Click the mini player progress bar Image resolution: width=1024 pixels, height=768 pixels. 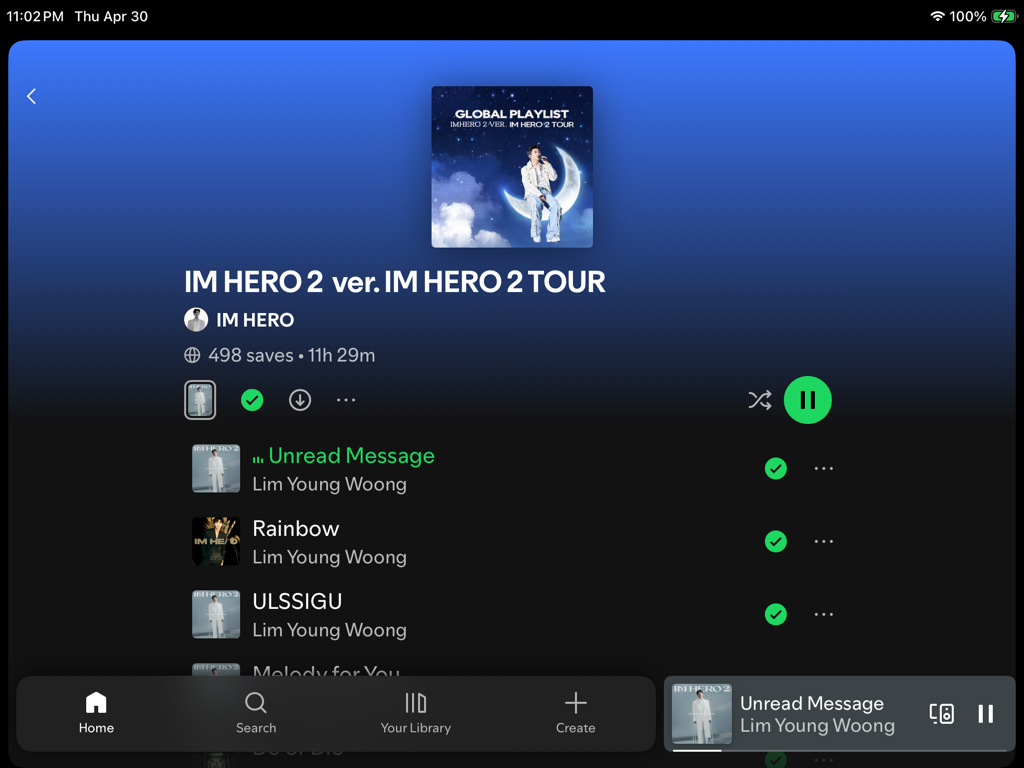click(840, 750)
